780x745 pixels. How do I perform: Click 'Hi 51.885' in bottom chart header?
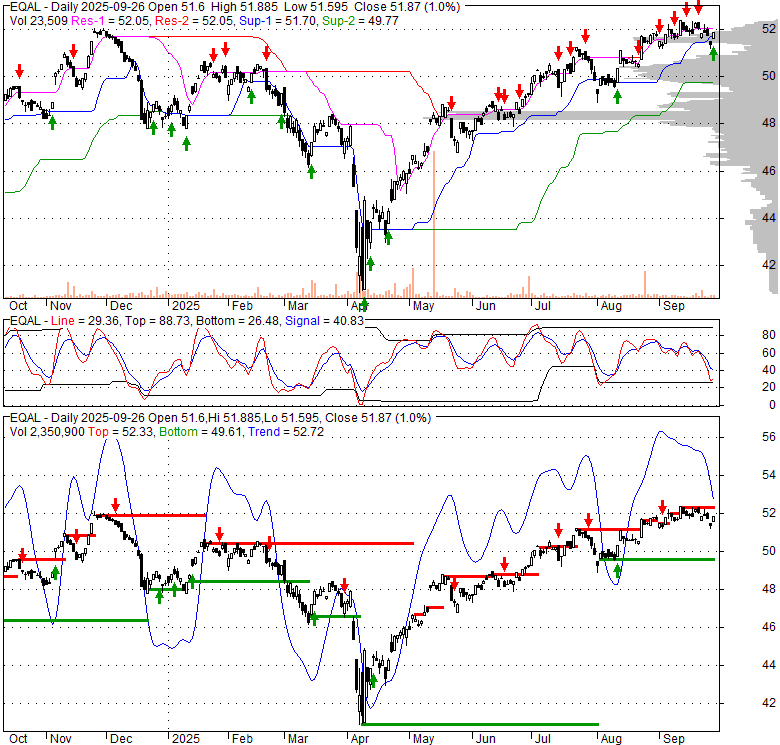coord(235,418)
